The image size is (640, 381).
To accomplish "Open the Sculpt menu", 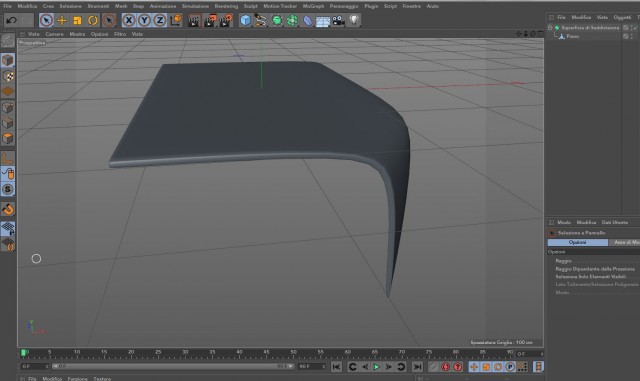I will point(251,6).
